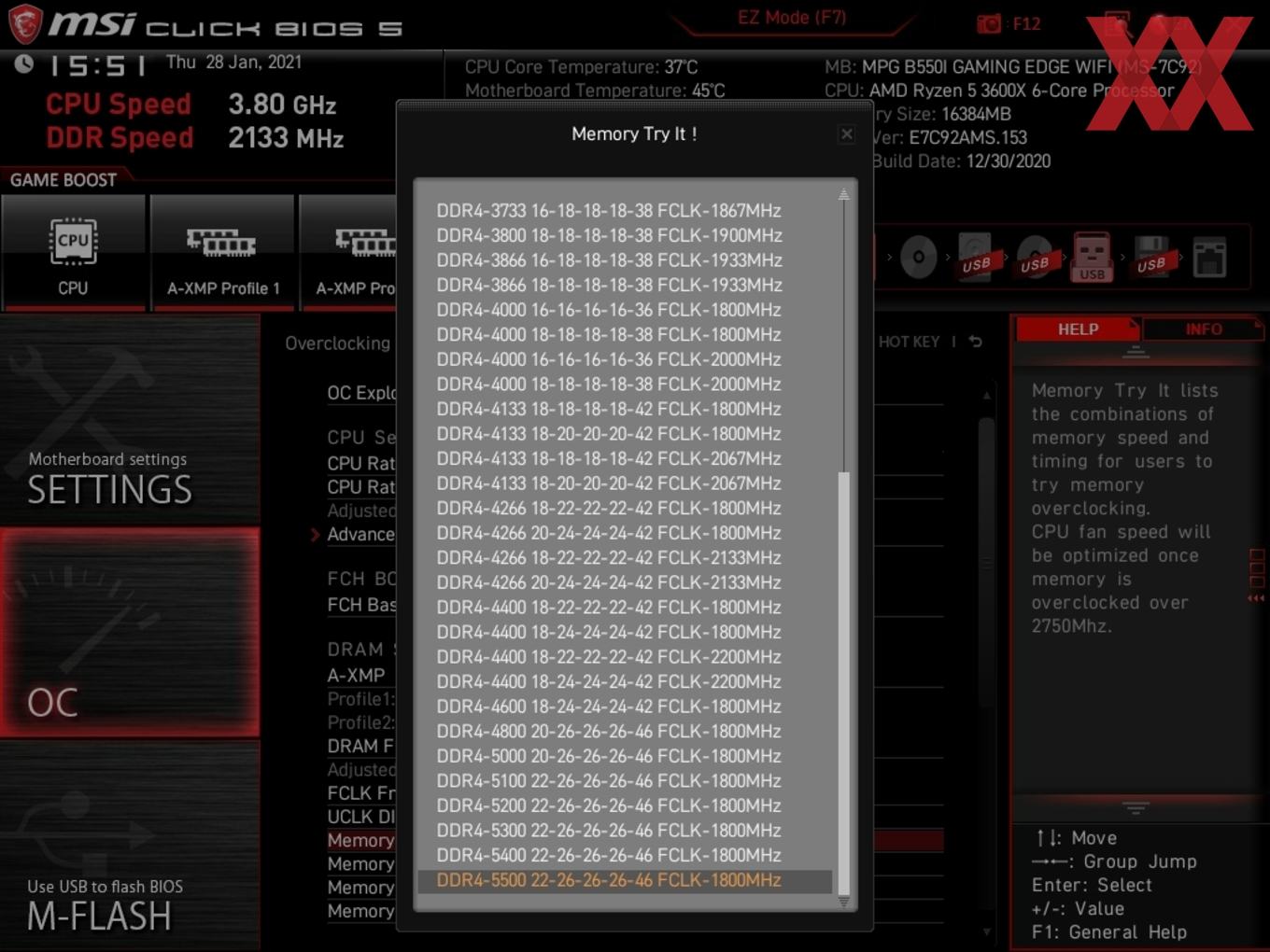Open the M-FLASH section tile
The width and height of the screenshot is (1270, 952).
130,846
